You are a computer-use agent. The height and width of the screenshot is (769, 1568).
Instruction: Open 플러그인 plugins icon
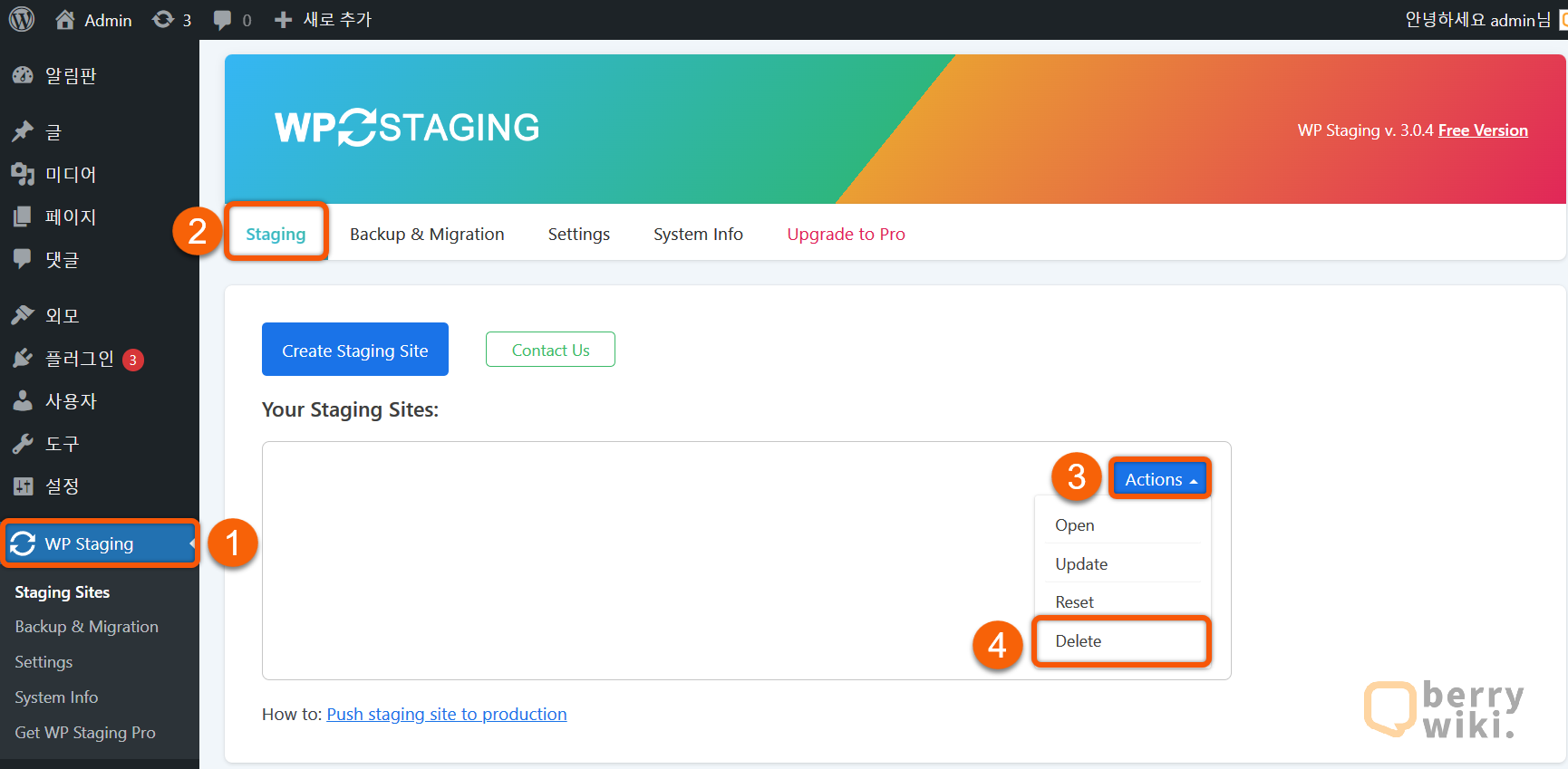(23, 359)
